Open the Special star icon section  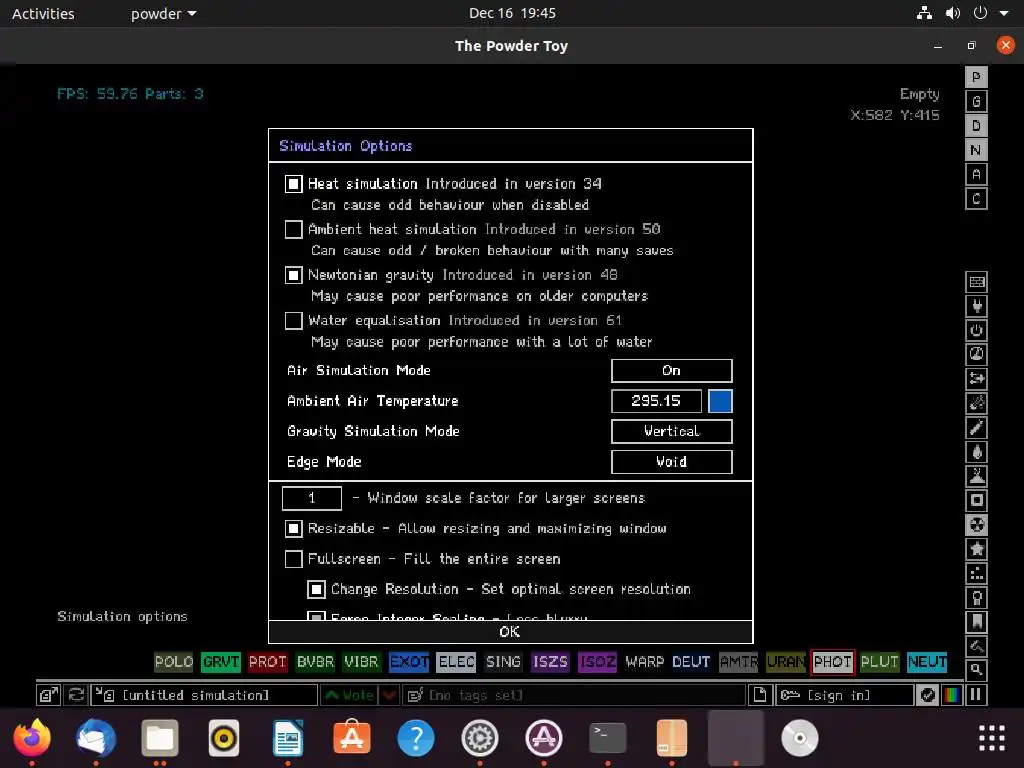976,549
